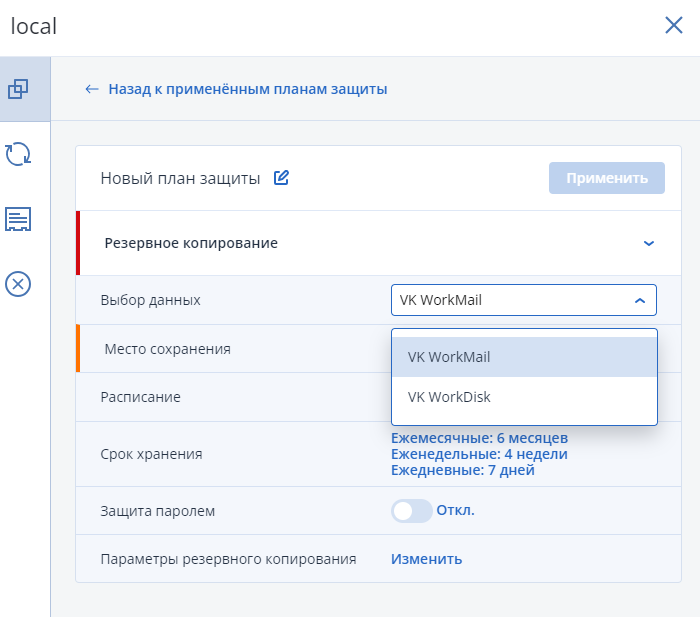Screen dimensions: 700x617
Task: Open Ежемесячные: 6 месяцев retention link
Action: pyautogui.click(x=479, y=438)
